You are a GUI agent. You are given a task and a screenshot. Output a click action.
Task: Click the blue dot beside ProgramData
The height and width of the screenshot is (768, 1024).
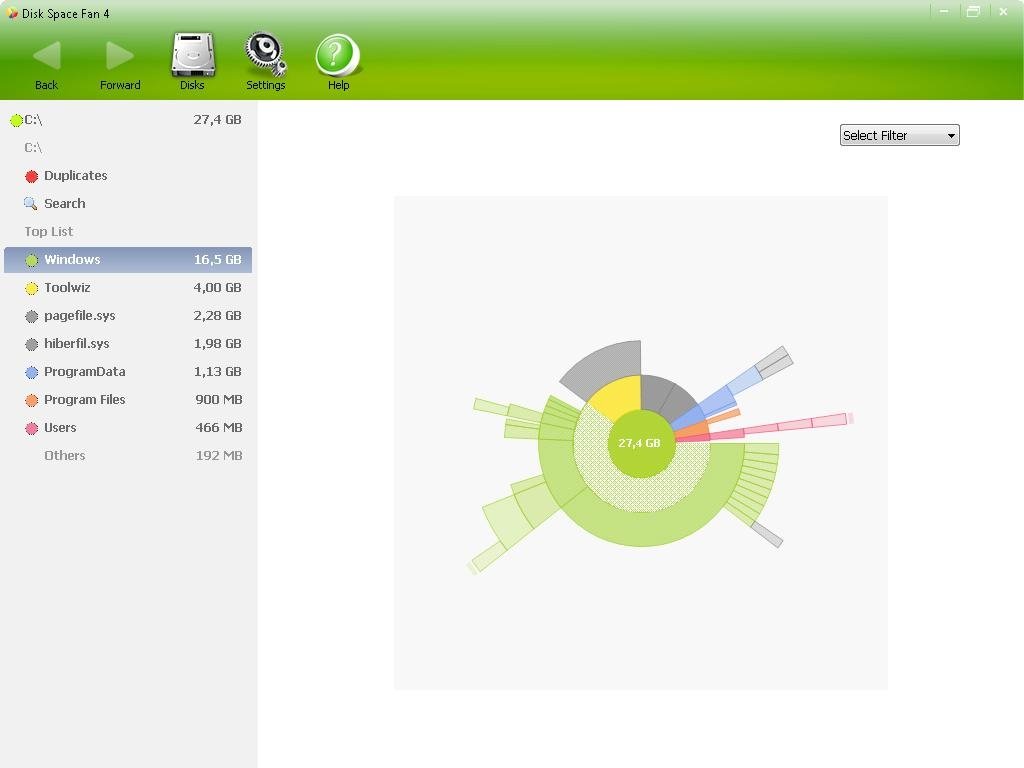31,372
